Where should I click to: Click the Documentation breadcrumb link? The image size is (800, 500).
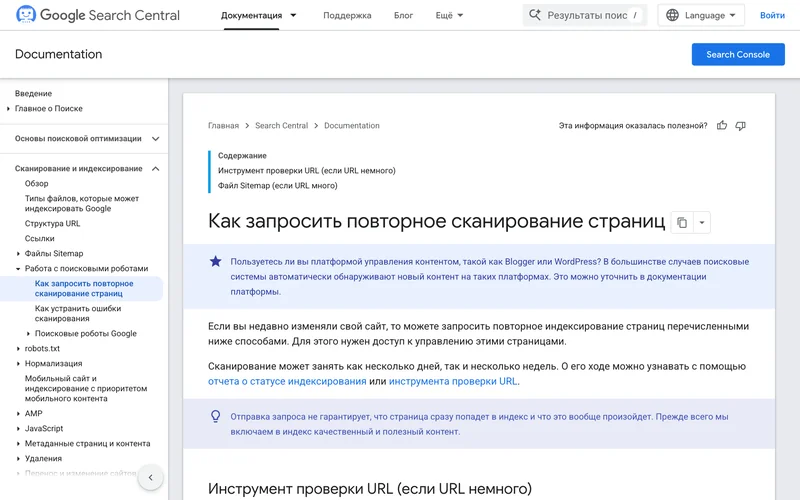(x=352, y=126)
